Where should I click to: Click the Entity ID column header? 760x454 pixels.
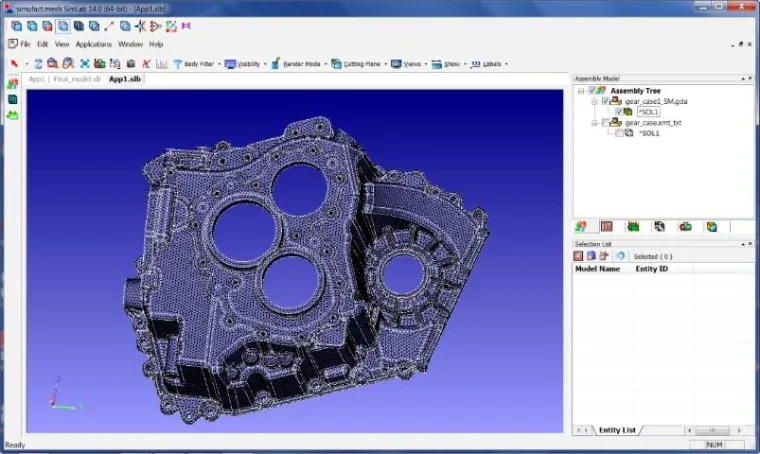point(652,269)
